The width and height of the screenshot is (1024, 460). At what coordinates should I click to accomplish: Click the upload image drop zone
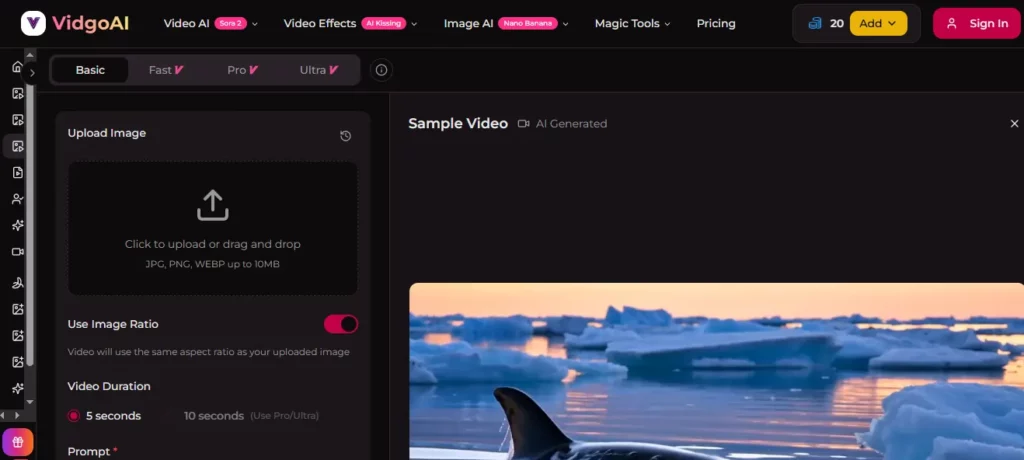(213, 228)
